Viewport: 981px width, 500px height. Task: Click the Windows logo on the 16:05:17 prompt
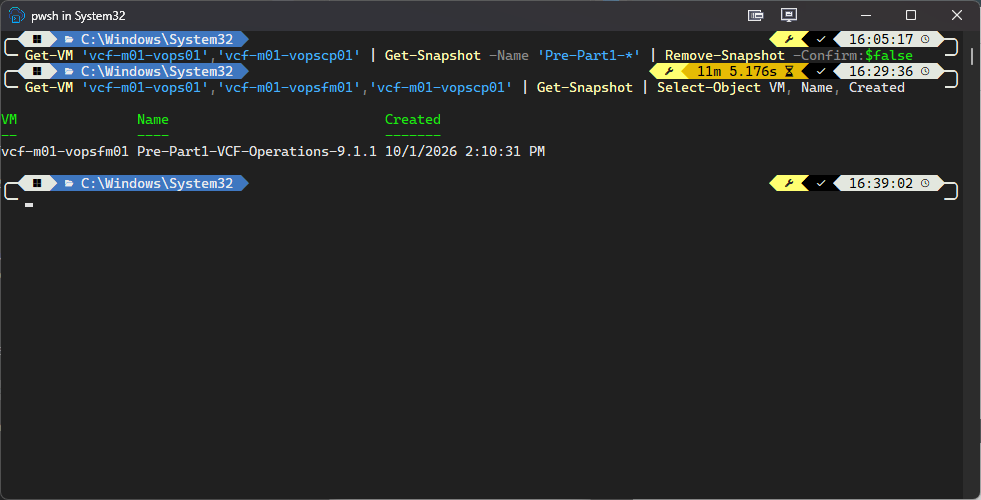[x=37, y=39]
